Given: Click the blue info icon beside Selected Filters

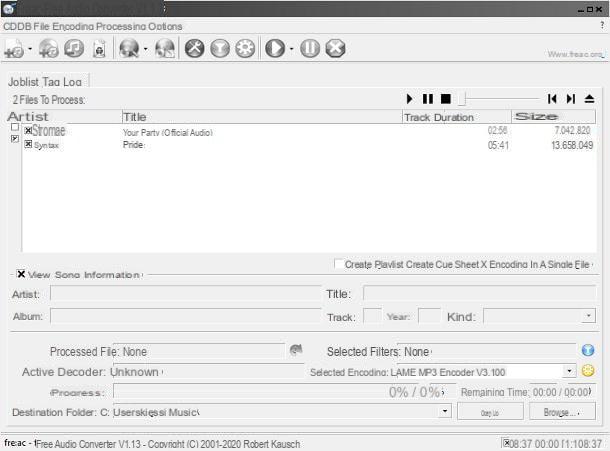Looking at the screenshot, I should pyautogui.click(x=588, y=350).
